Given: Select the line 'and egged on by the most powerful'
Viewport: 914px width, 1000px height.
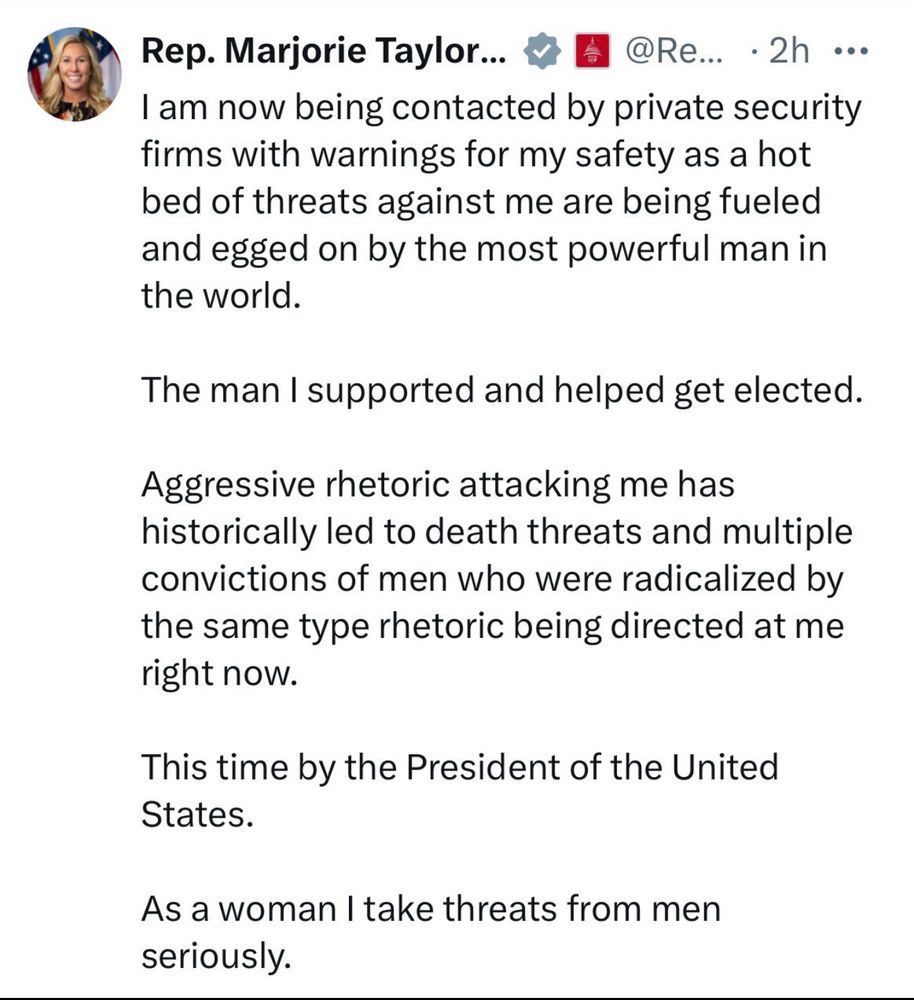Looking at the screenshot, I should point(484,249).
